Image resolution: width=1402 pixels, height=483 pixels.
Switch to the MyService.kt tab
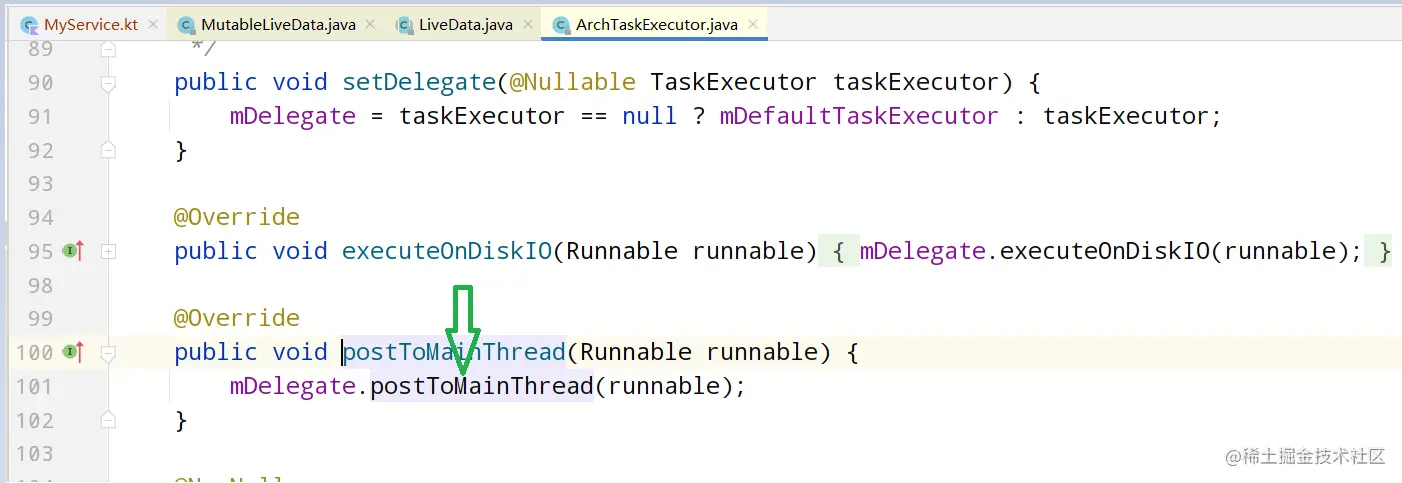85,24
